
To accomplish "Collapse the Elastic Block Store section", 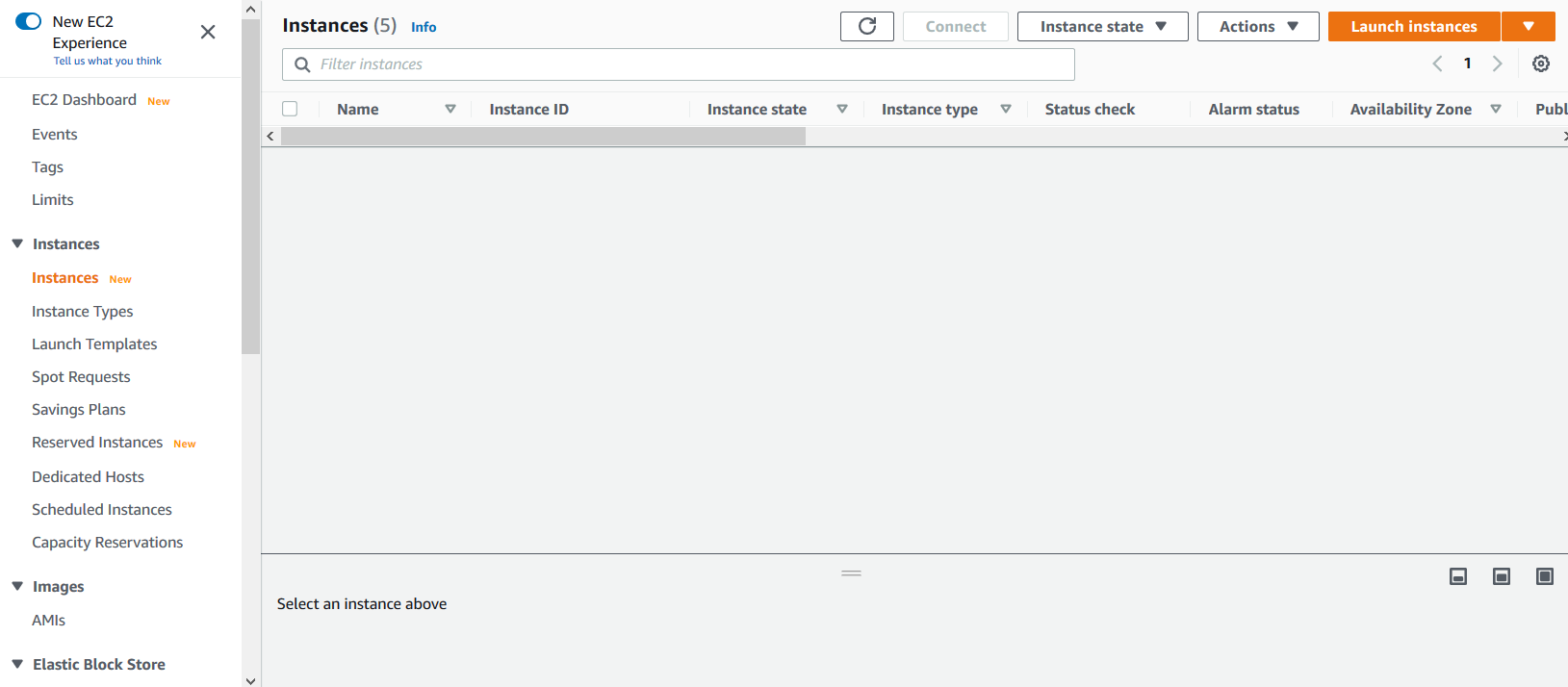I will click(17, 664).
